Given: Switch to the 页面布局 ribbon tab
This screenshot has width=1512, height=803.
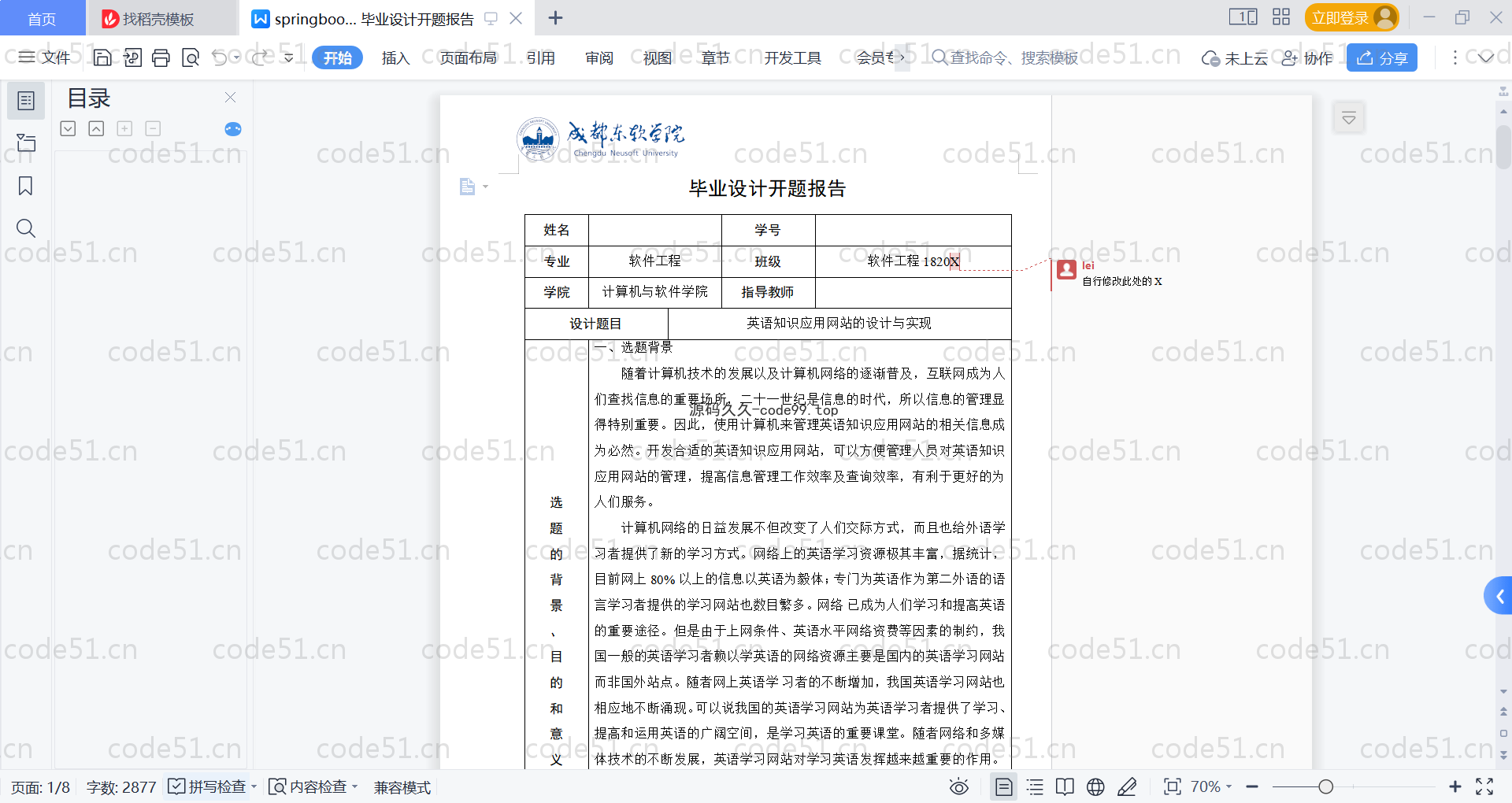Looking at the screenshot, I should click(469, 57).
